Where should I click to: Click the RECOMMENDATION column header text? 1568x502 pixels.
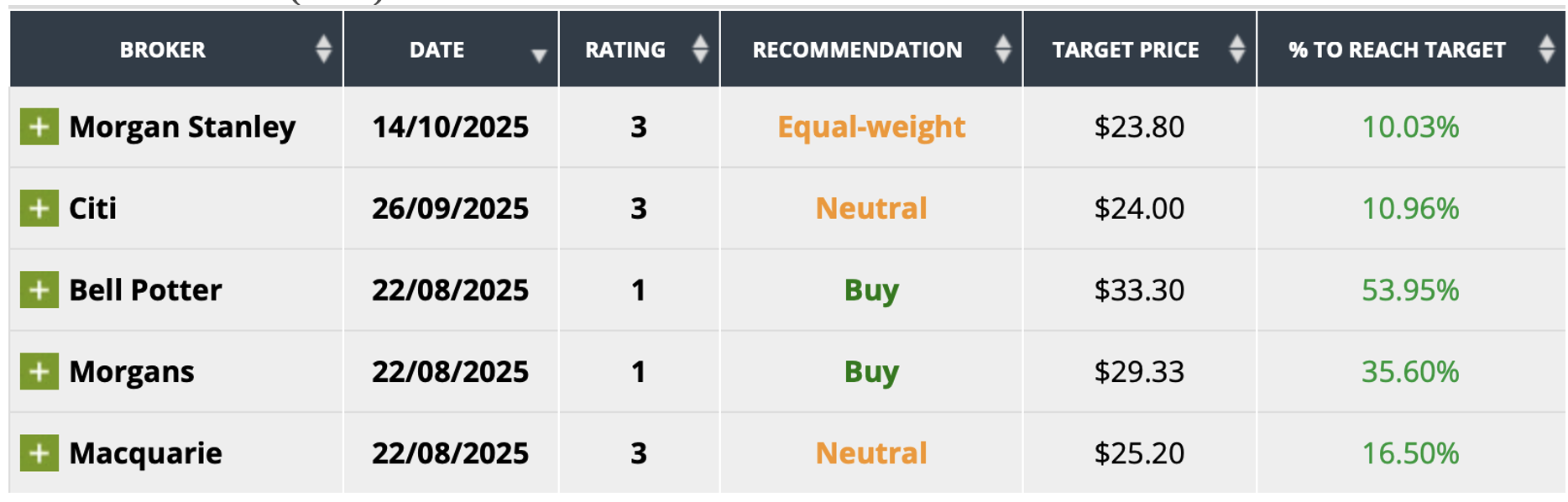pyautogui.click(x=857, y=50)
